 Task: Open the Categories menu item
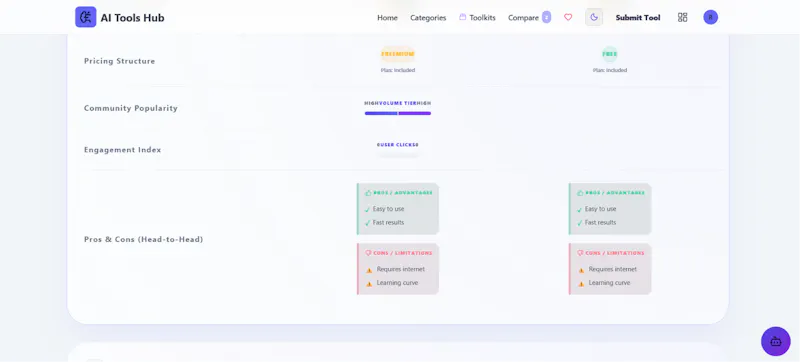coord(428,18)
